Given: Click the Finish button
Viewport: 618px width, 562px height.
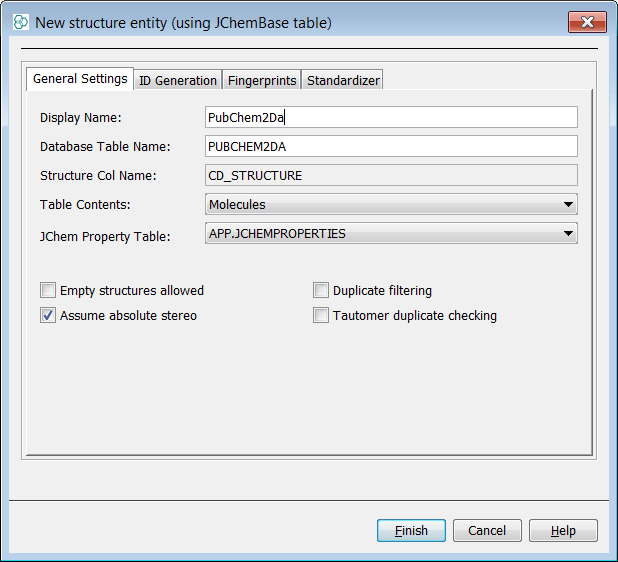Looking at the screenshot, I should coord(411,531).
